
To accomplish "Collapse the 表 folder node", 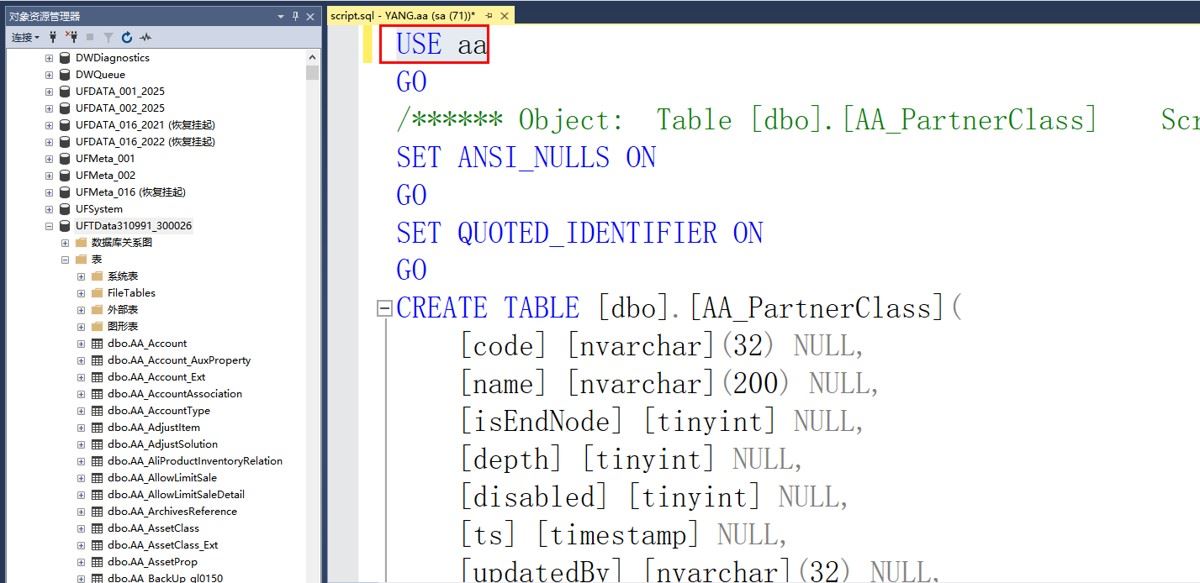I will pyautogui.click(x=65, y=259).
